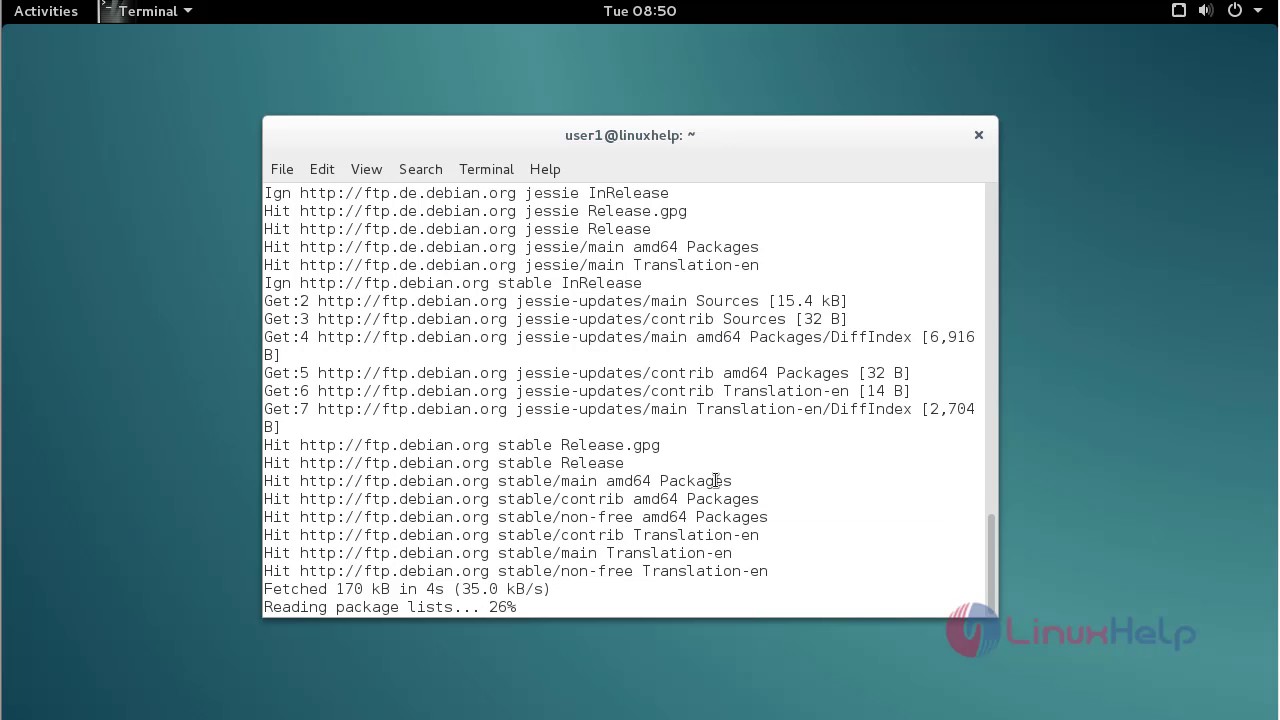Click the 'stable/main amd64 Packages' line
Image resolution: width=1280 pixels, height=720 pixels.
[x=498, y=481]
